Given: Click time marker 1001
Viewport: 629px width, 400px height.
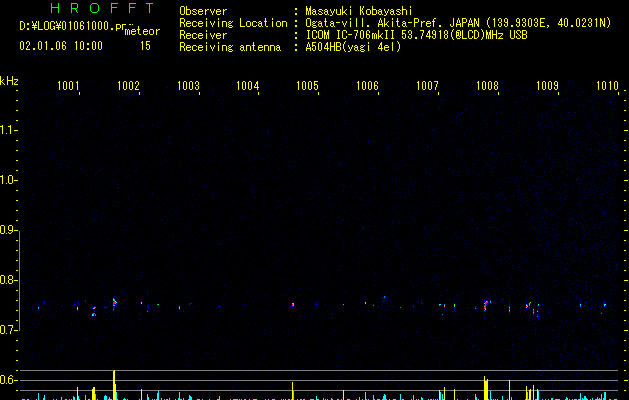Looking at the screenshot, I should (x=68, y=85).
